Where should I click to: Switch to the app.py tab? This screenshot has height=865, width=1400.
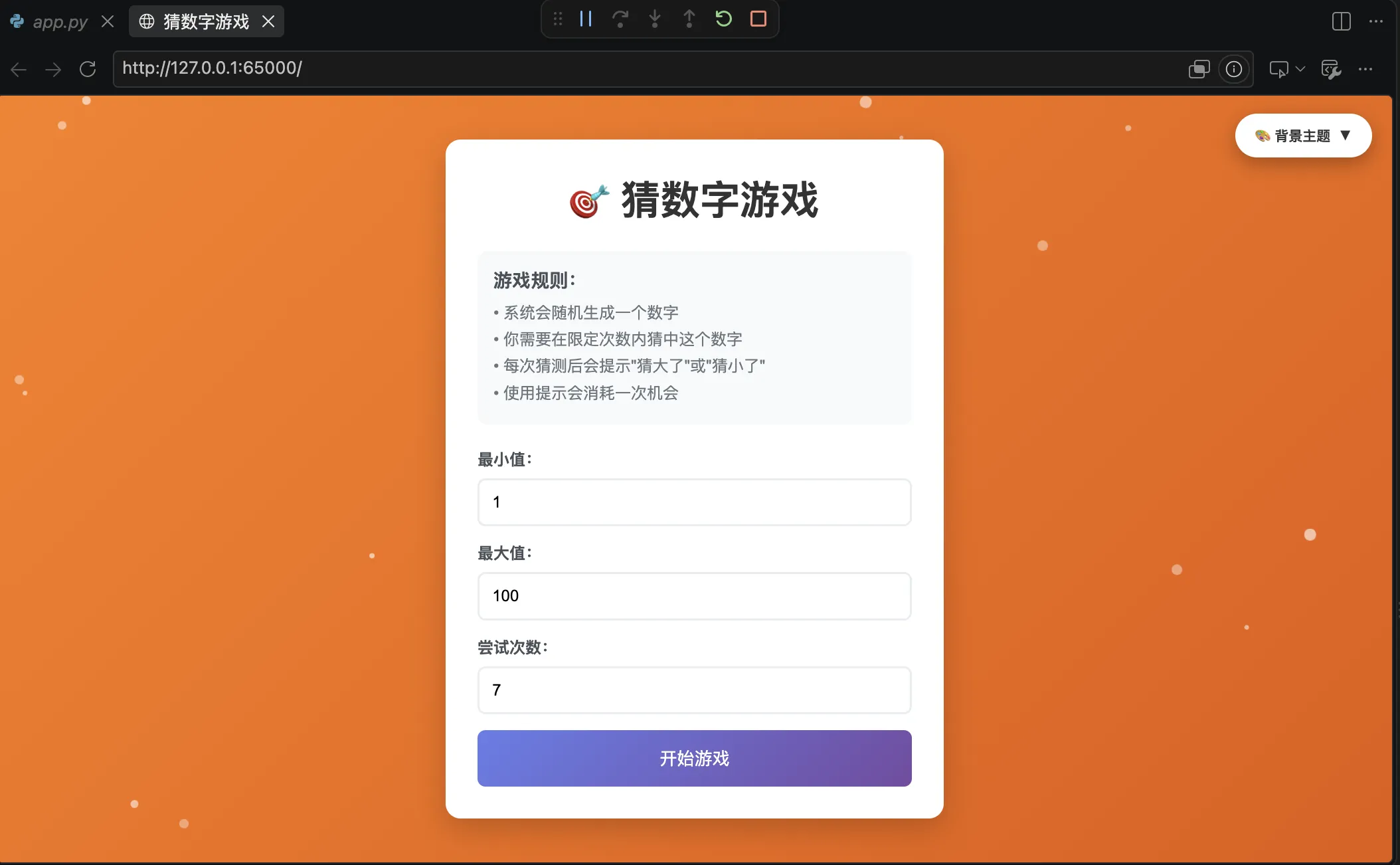tap(60, 22)
